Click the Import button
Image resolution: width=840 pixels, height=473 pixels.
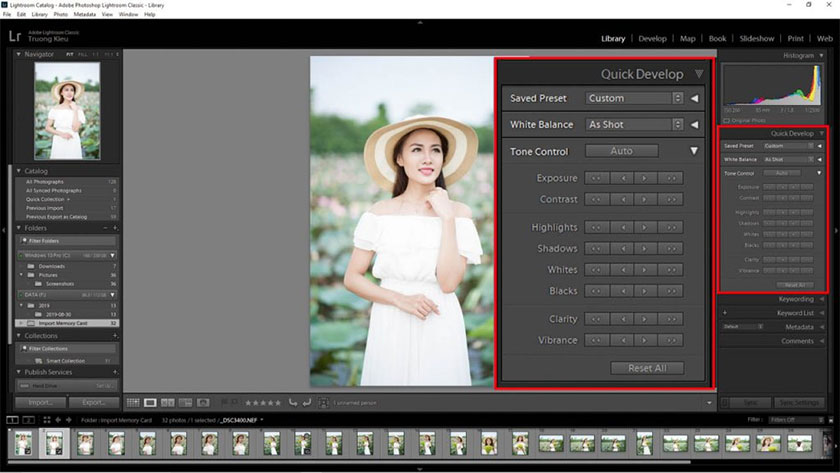tap(41, 402)
